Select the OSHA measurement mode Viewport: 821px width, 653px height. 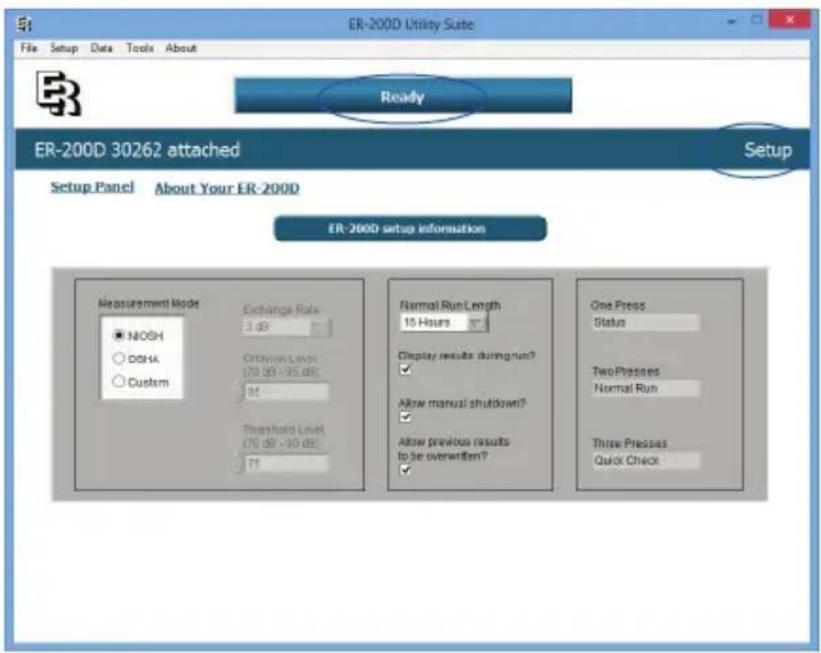(119, 358)
